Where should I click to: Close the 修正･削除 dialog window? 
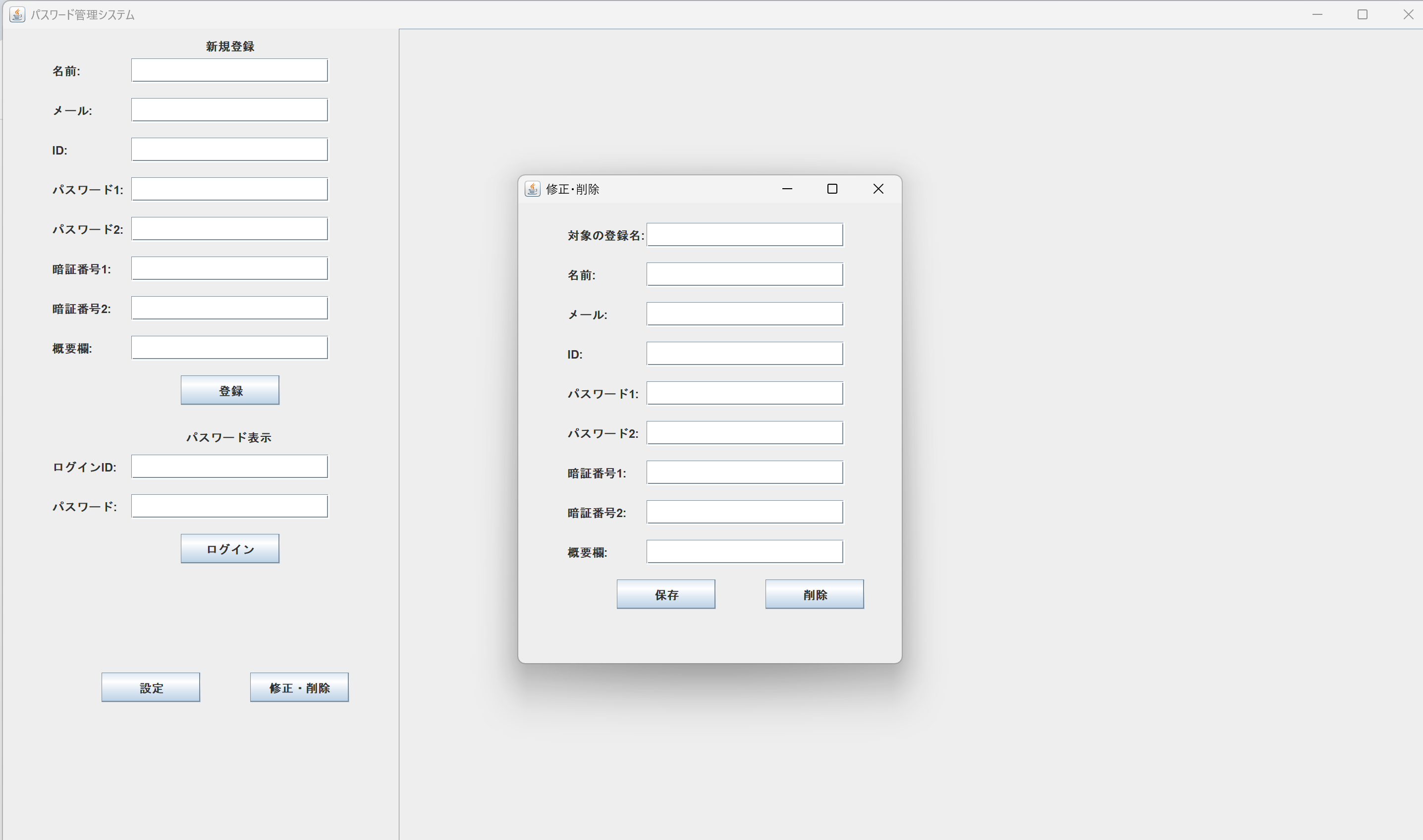coord(877,189)
